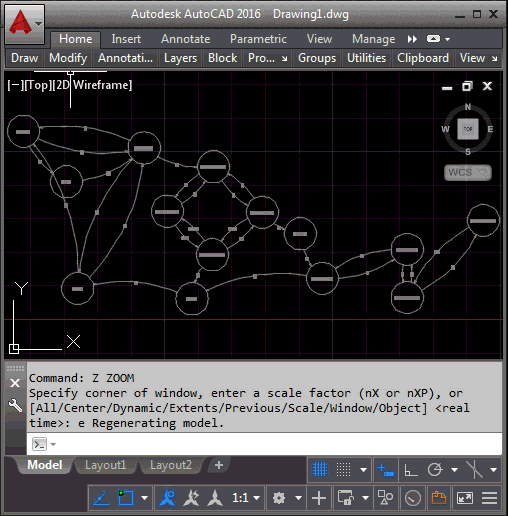Image resolution: width=508 pixels, height=516 pixels.
Task: Open the workspace switching gear icon
Action: (279, 498)
